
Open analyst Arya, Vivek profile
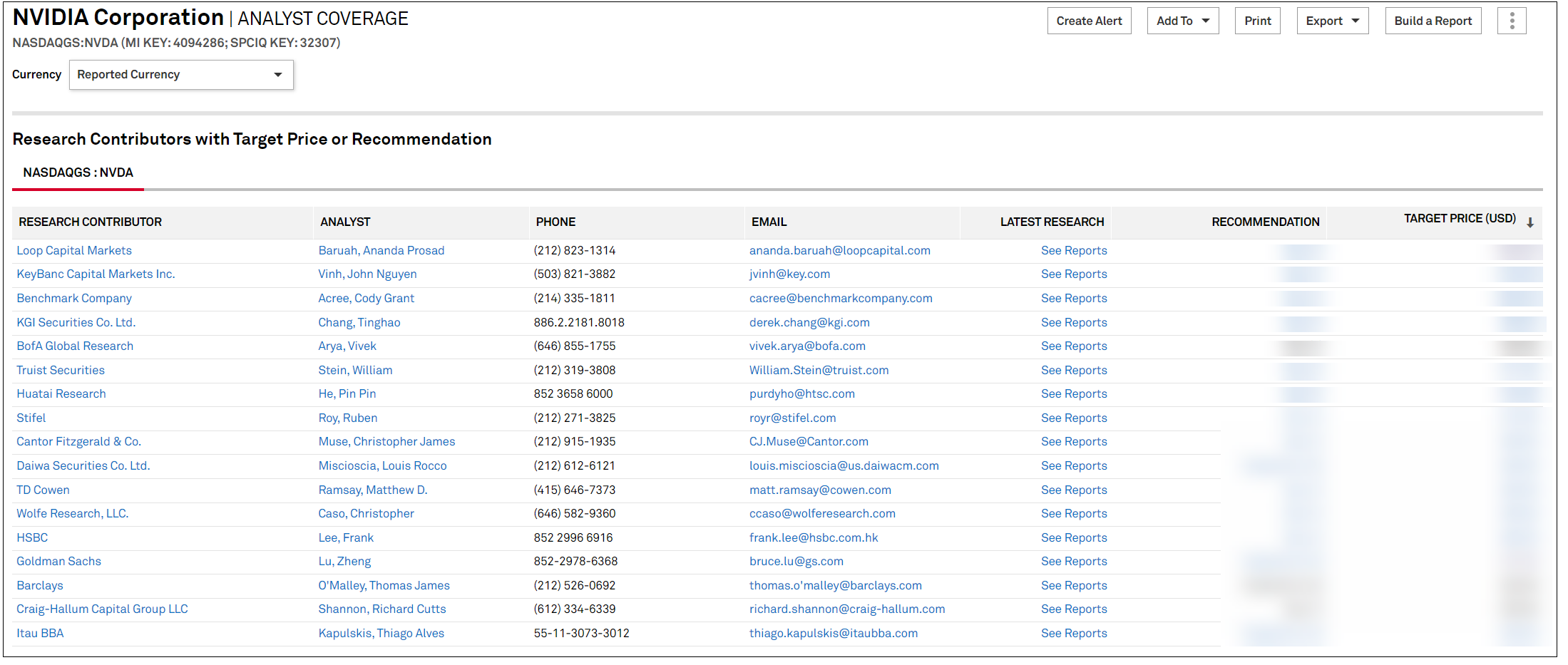[x=347, y=346]
